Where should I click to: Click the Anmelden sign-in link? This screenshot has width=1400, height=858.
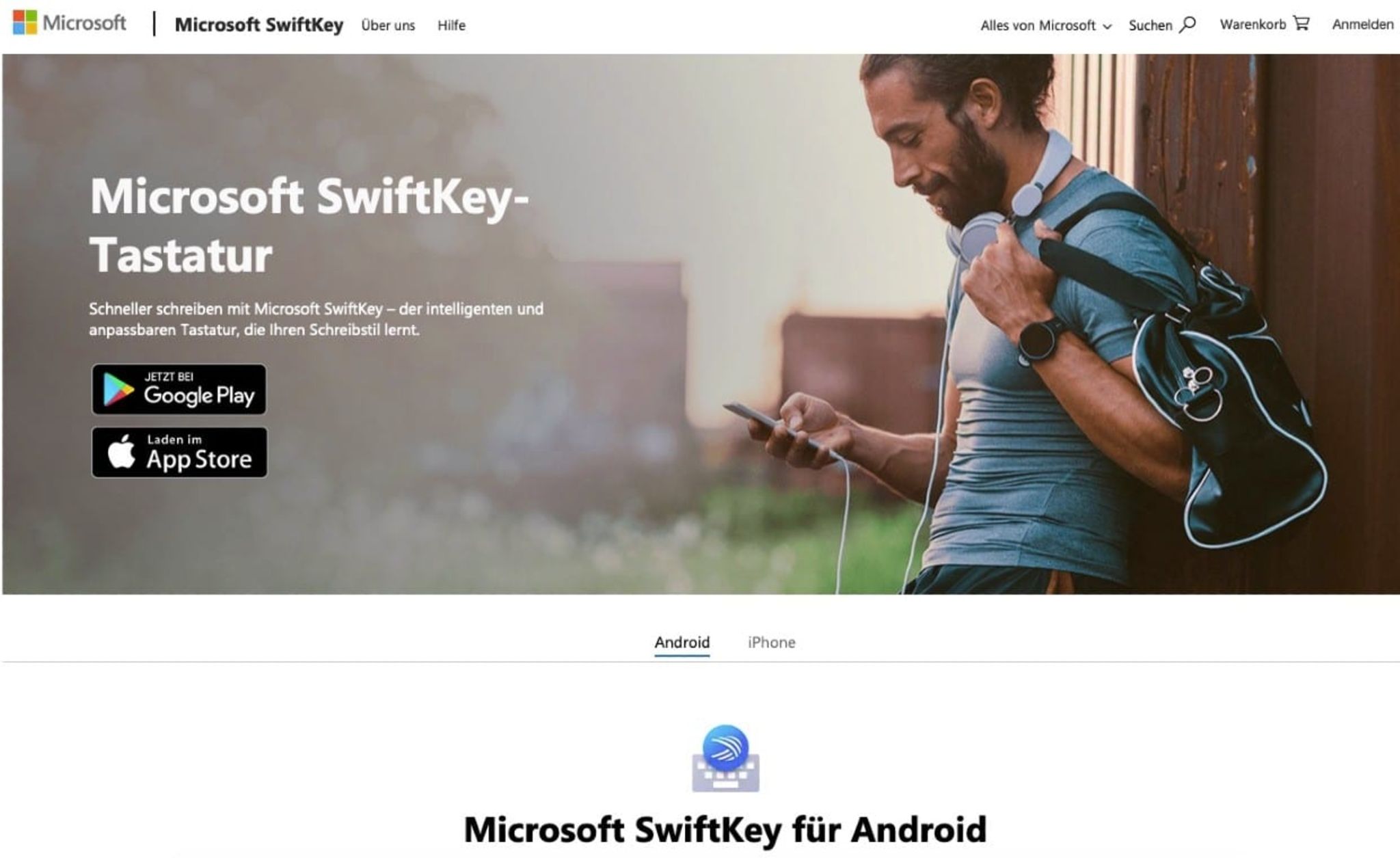(x=1362, y=25)
